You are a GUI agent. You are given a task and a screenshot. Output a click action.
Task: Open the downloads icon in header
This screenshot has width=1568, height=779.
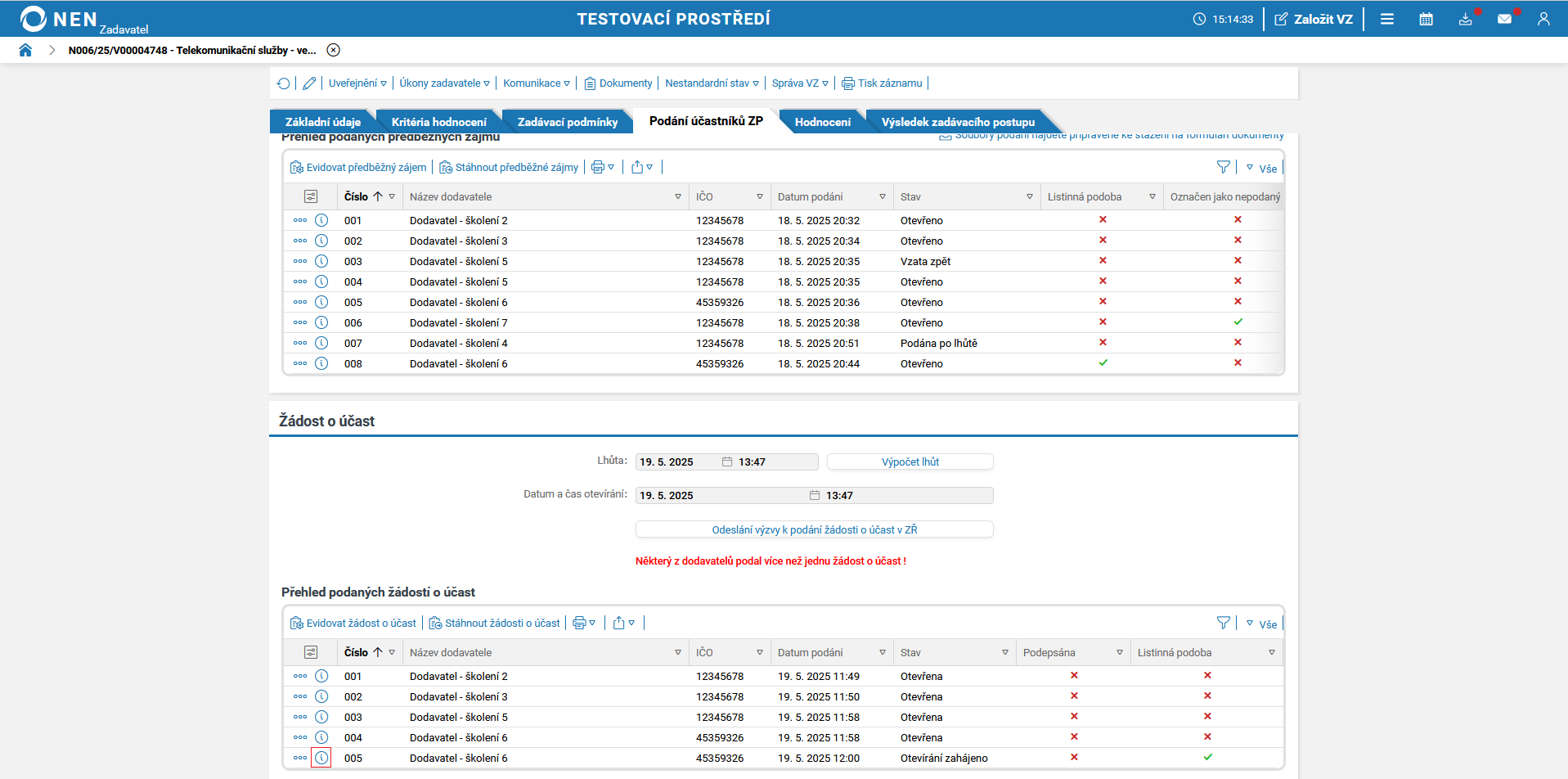(x=1465, y=19)
